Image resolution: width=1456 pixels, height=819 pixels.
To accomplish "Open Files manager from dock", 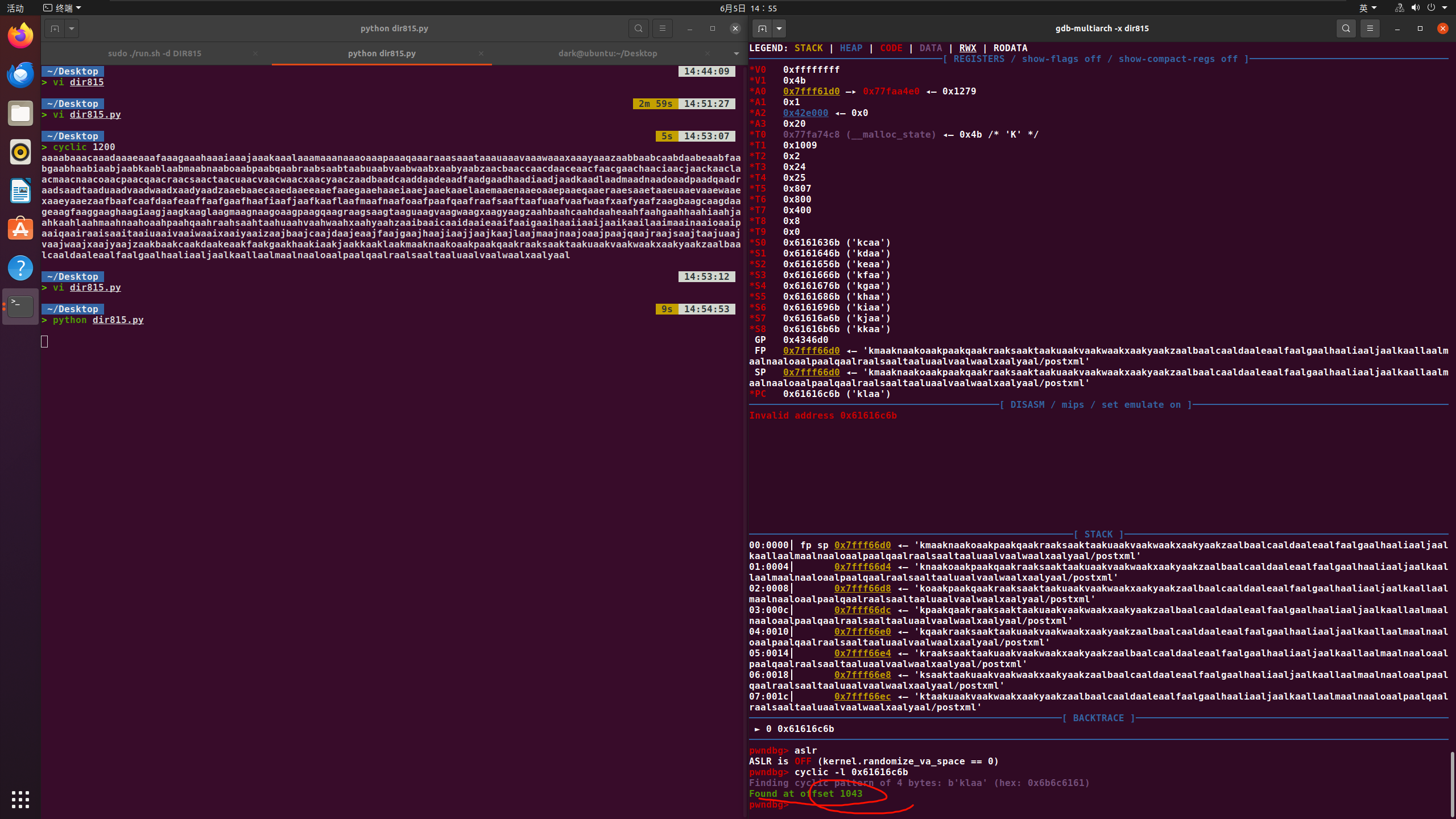I will 20,113.
